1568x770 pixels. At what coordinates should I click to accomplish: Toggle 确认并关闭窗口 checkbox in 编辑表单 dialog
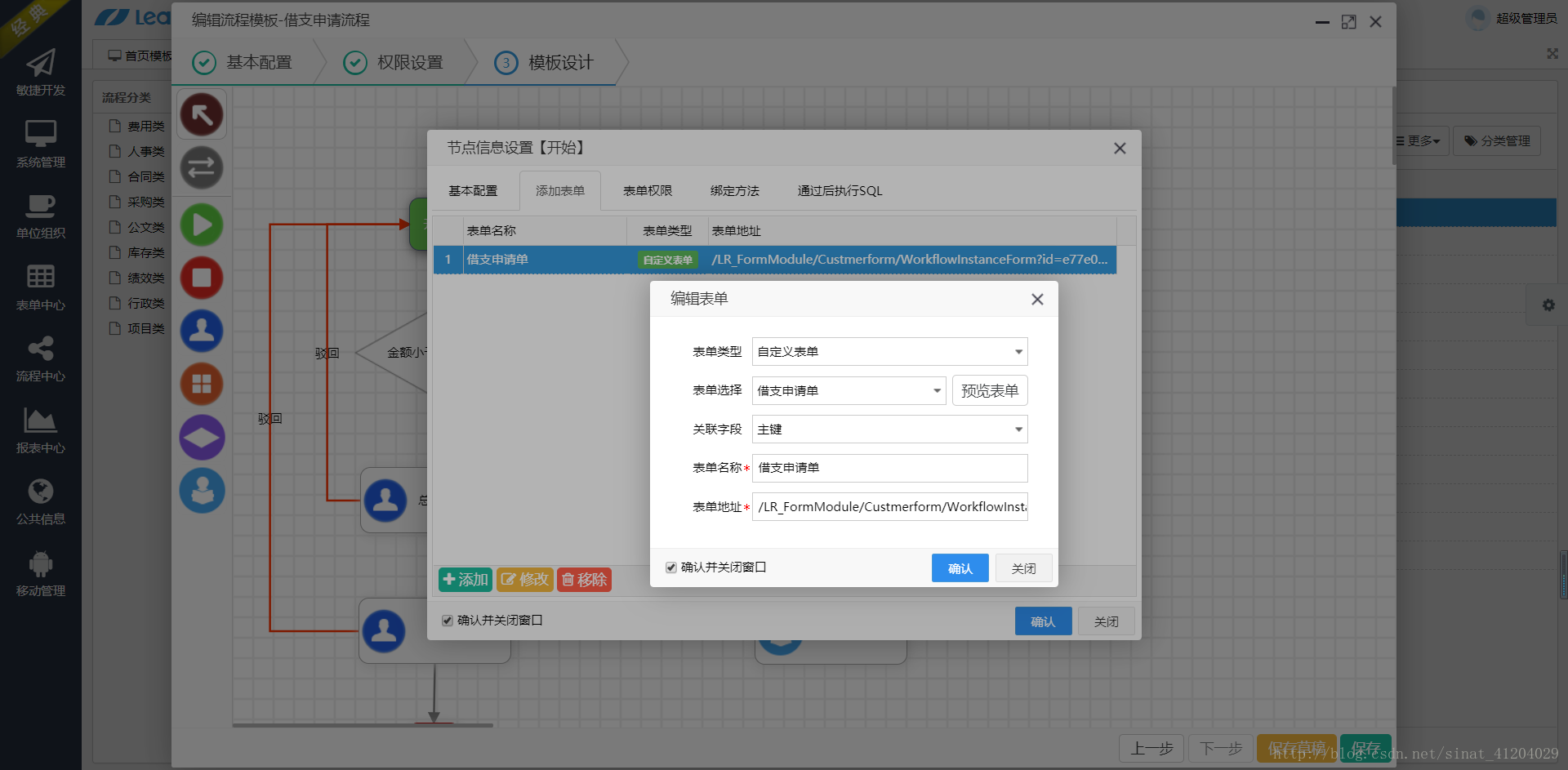coord(671,567)
